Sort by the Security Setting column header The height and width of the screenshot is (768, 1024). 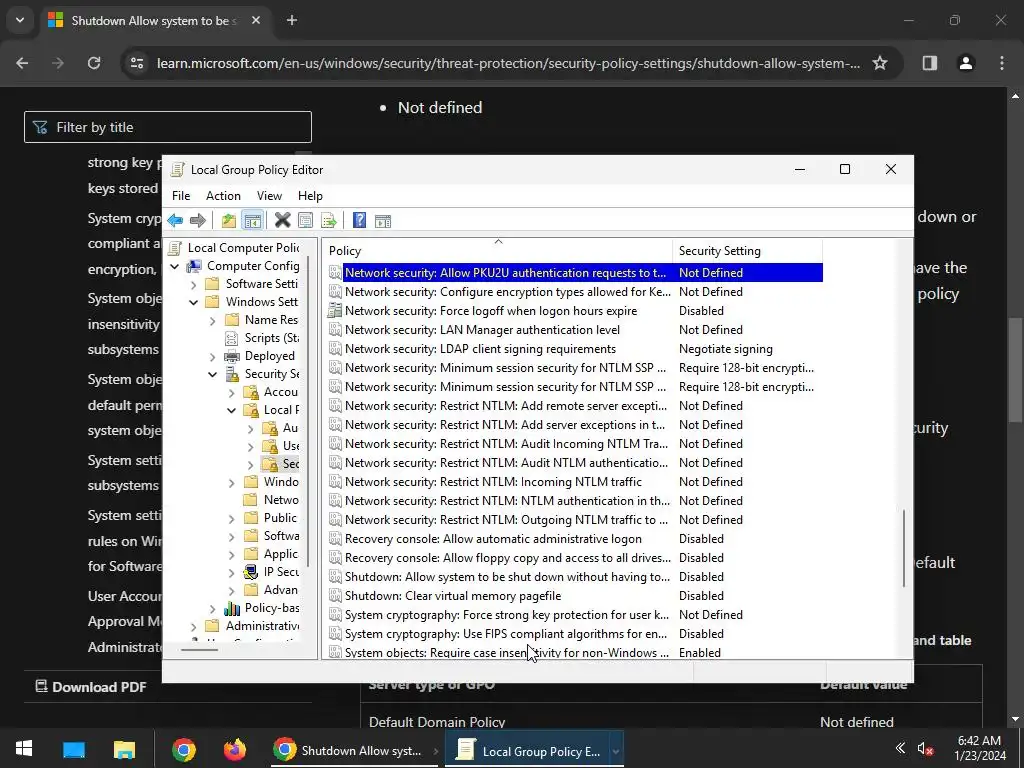click(747, 251)
